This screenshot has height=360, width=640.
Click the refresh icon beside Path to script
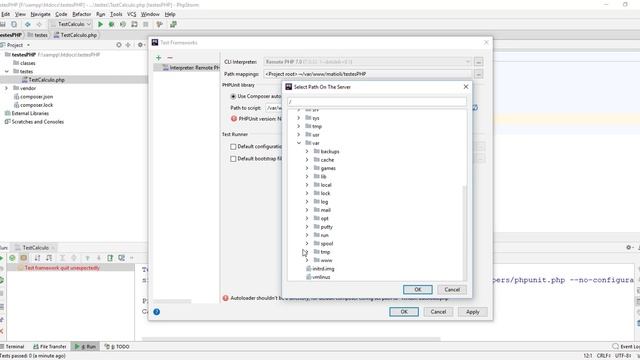click(475, 108)
